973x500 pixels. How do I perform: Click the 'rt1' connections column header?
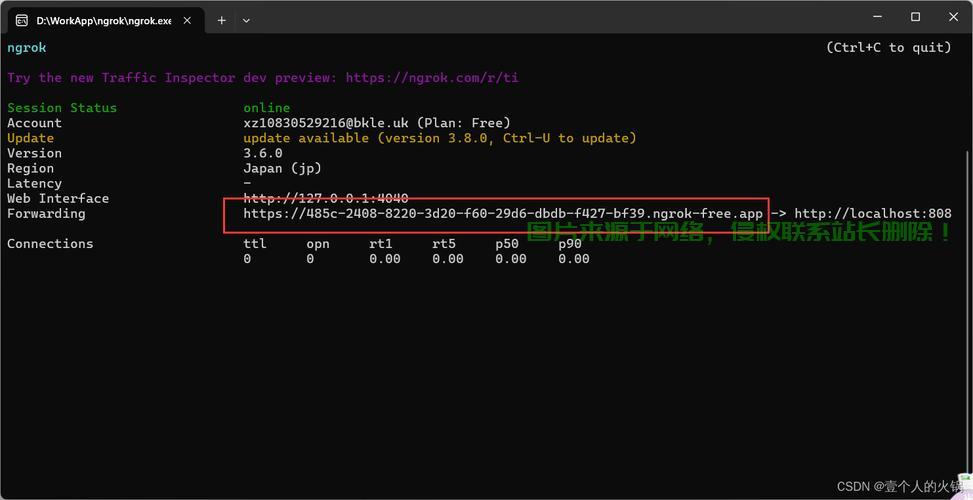[381, 244]
